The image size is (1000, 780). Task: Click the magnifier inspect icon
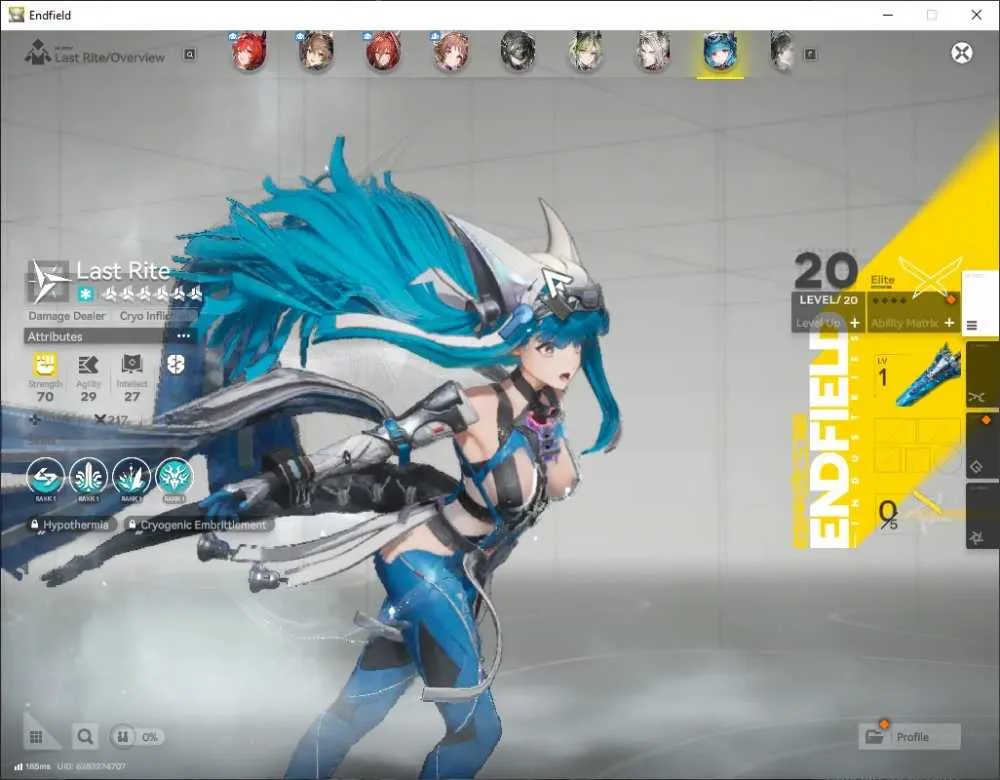click(x=85, y=737)
